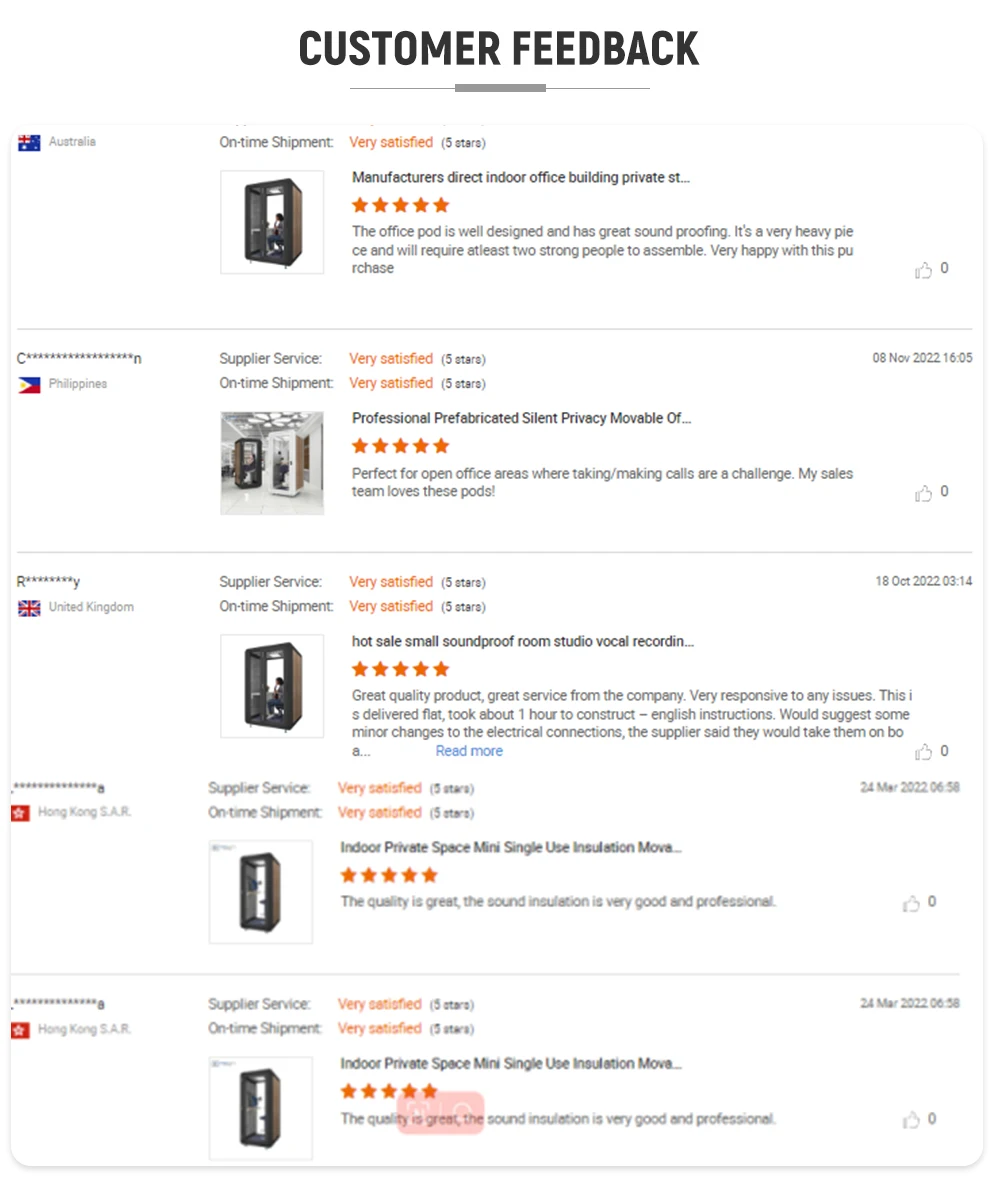Click the first Hong Kong S.A.R. flag icon
This screenshot has height=1196, width=1000.
click(20, 813)
